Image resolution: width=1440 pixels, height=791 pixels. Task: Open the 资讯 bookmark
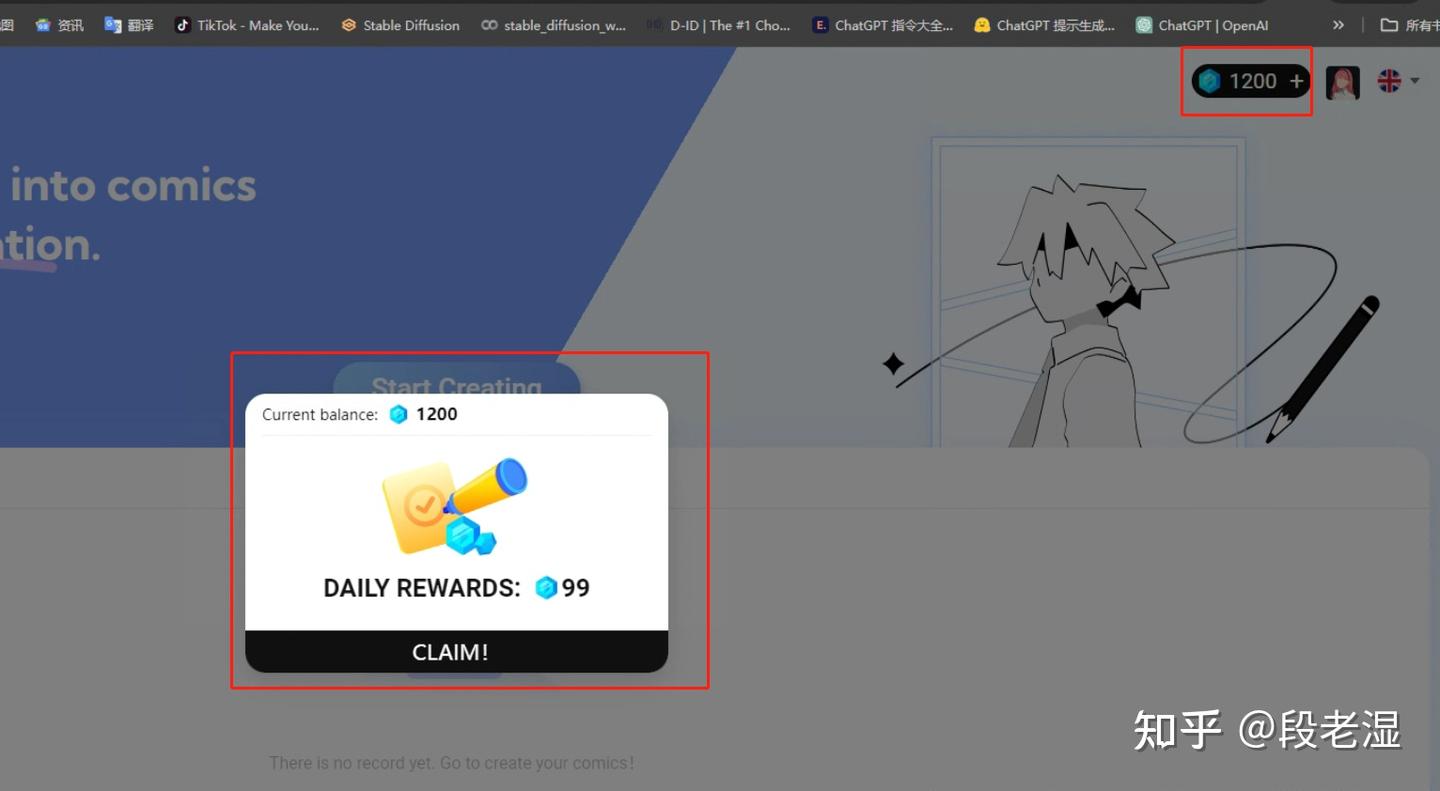(59, 25)
